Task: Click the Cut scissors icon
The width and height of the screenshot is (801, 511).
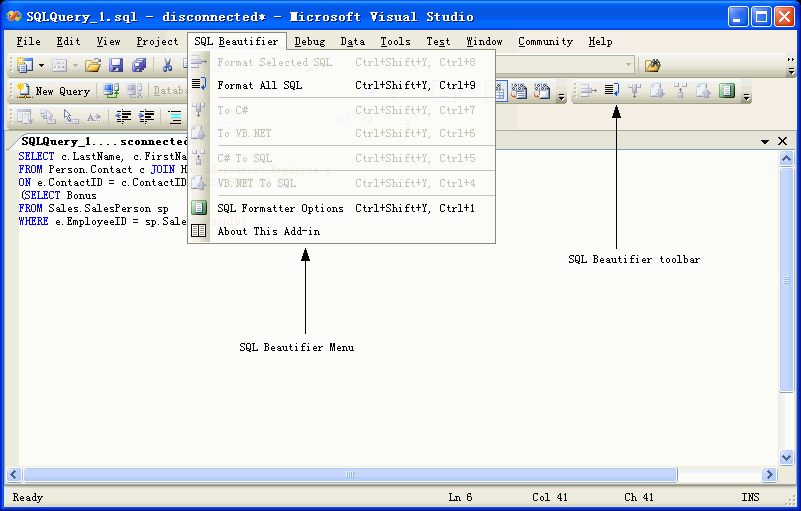Action: pos(167,65)
